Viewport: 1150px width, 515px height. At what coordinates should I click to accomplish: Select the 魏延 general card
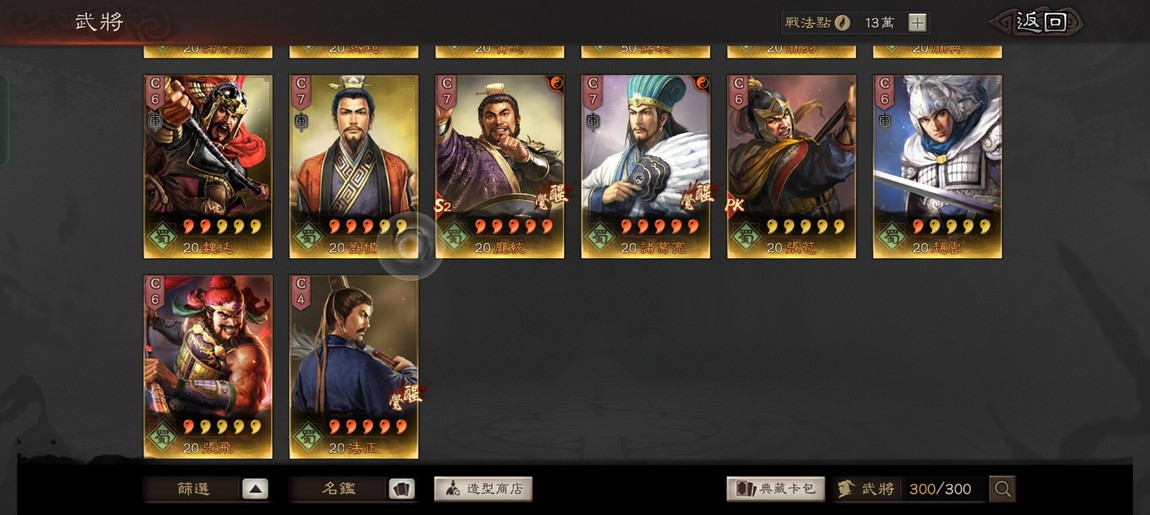(x=208, y=167)
